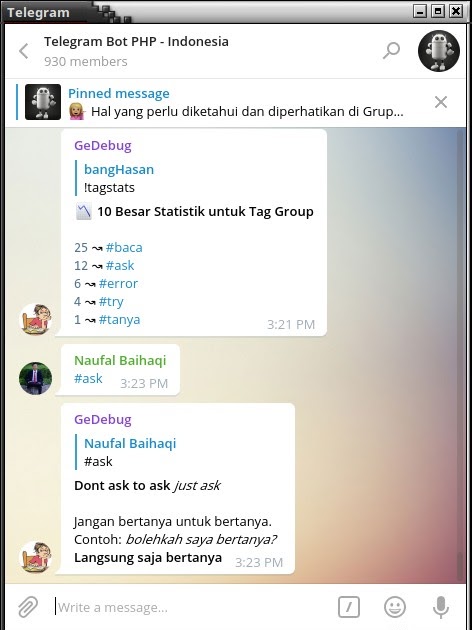Jump to quoted bangHasan !tagstats reply
Viewport: 472px width, 630px height.
click(x=119, y=178)
